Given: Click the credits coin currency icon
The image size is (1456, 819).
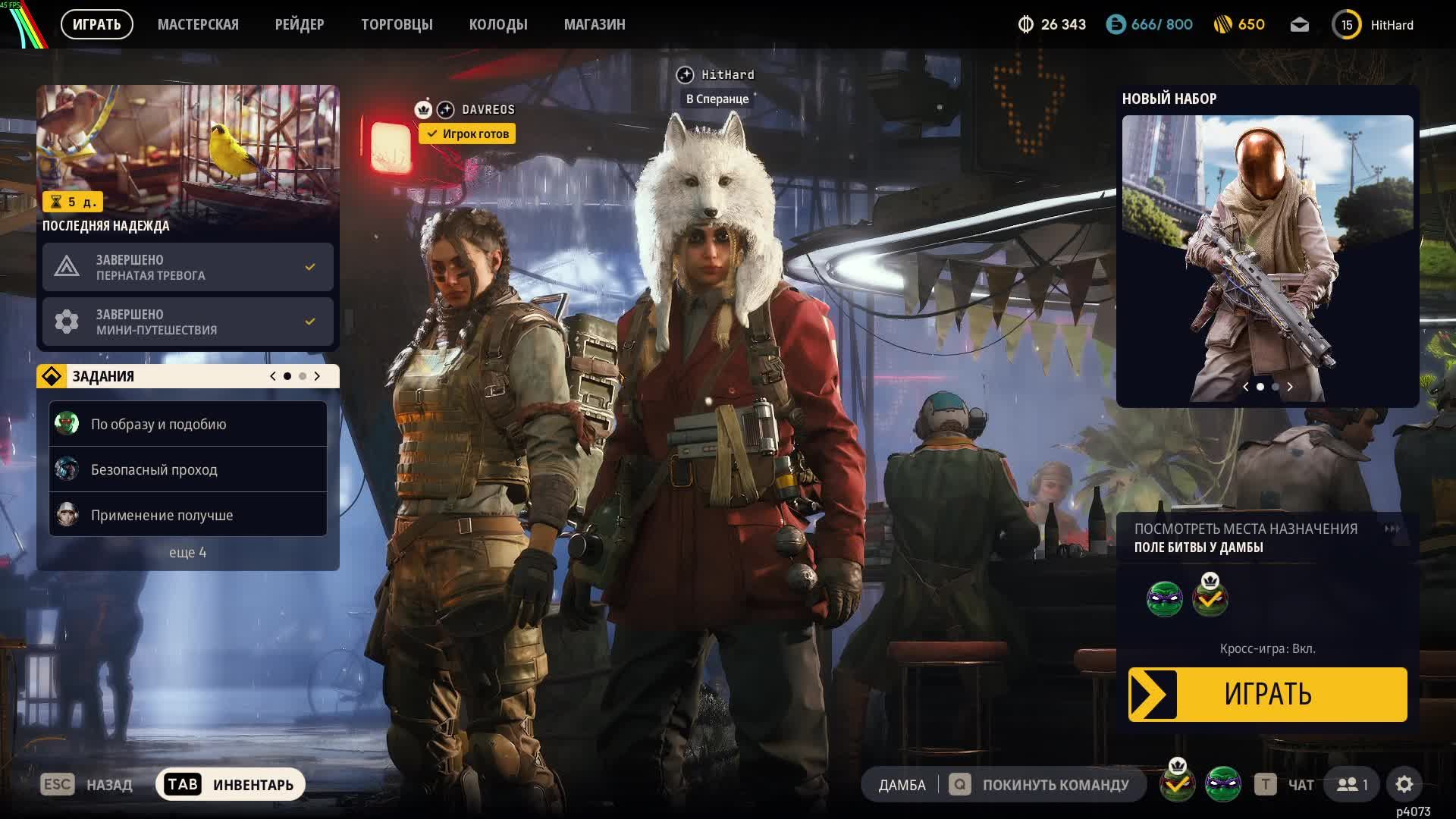Looking at the screenshot, I should (1025, 25).
